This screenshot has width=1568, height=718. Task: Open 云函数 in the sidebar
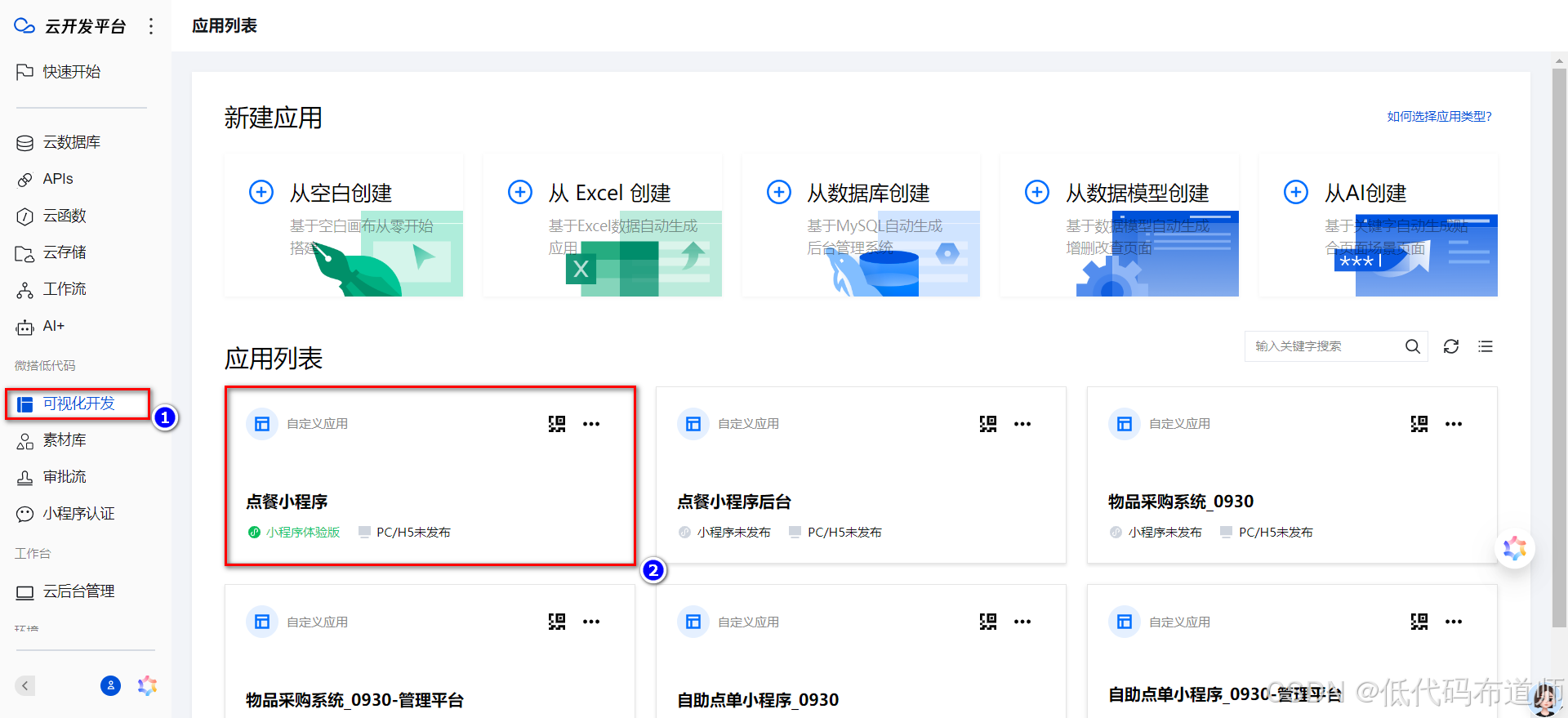click(x=51, y=216)
